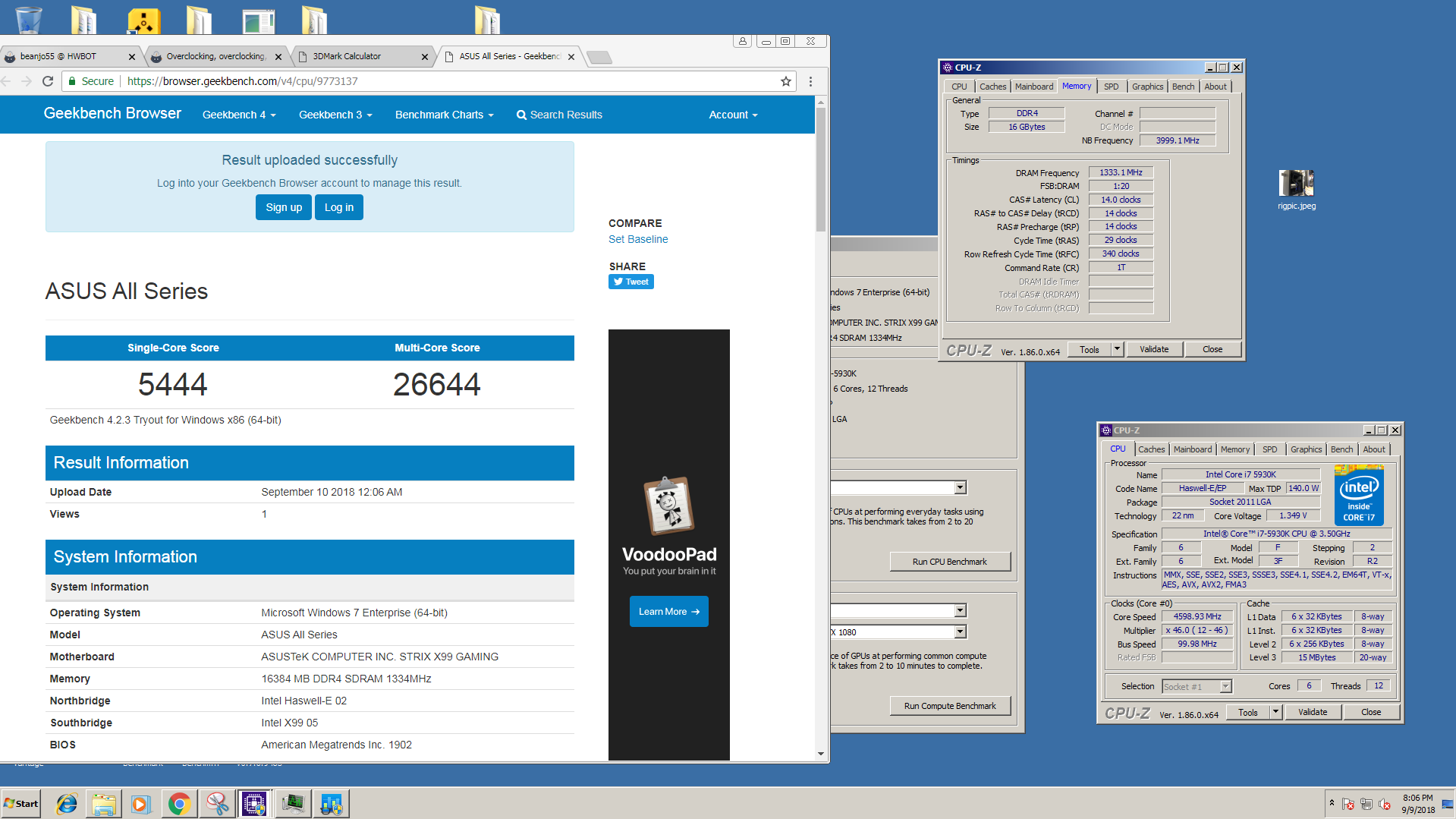
Task: Click Validate in top CPU-Z window
Action: (x=1154, y=349)
